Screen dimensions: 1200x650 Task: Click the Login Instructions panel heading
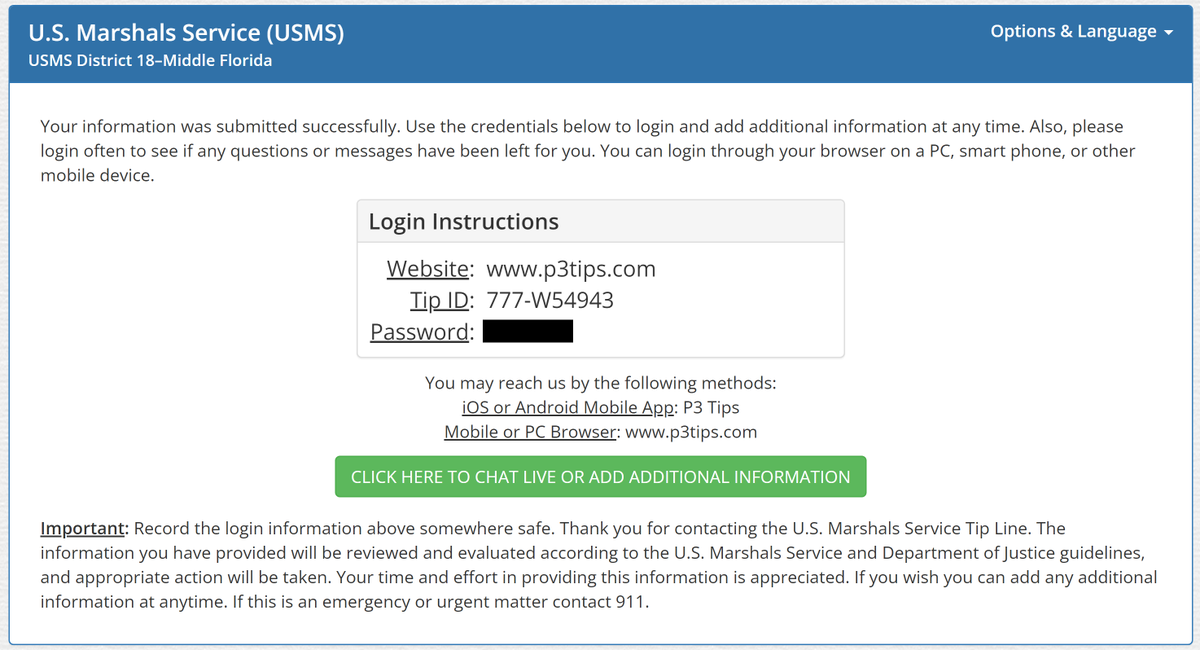tap(464, 222)
